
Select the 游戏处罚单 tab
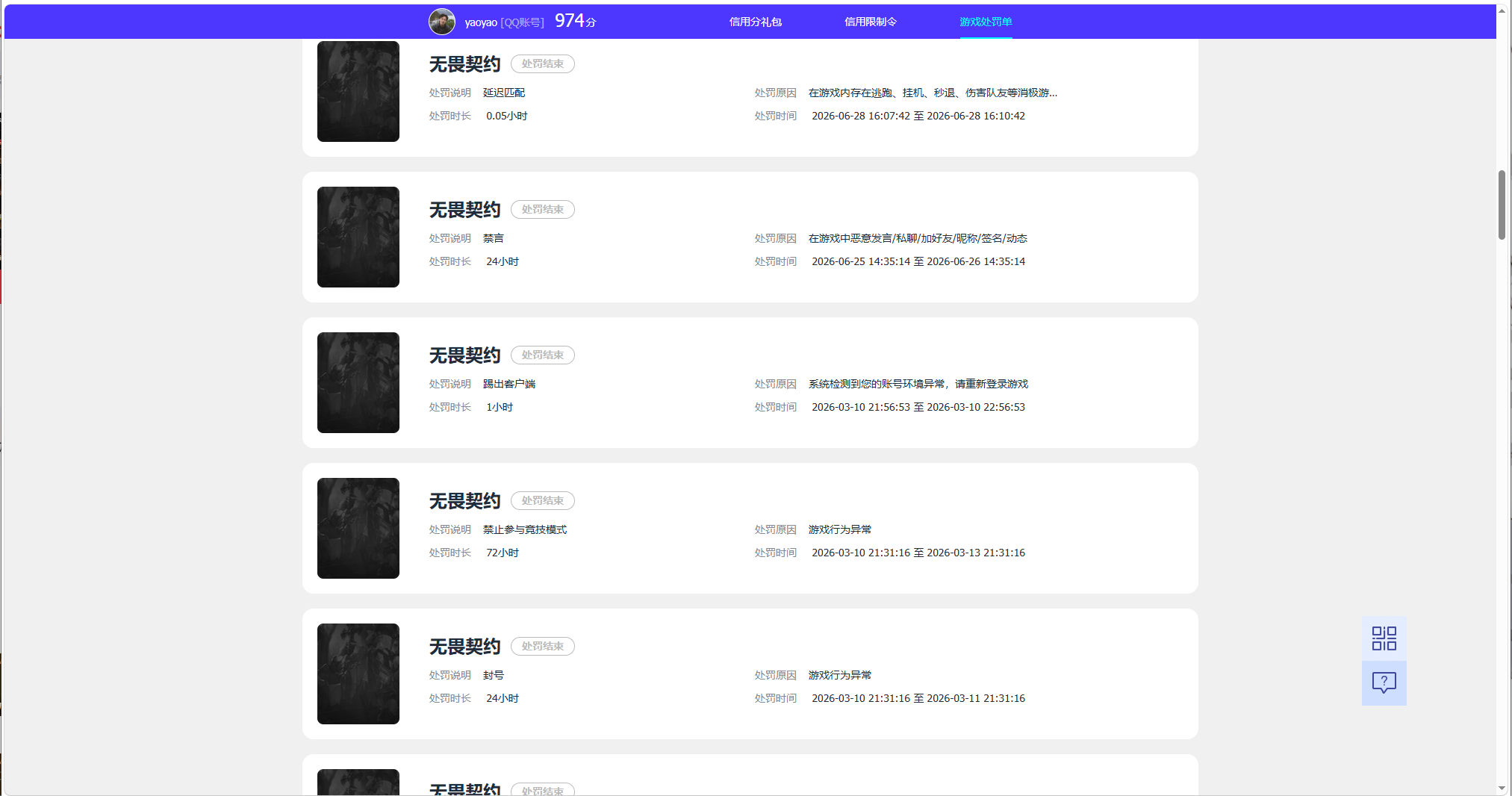pyautogui.click(x=986, y=22)
